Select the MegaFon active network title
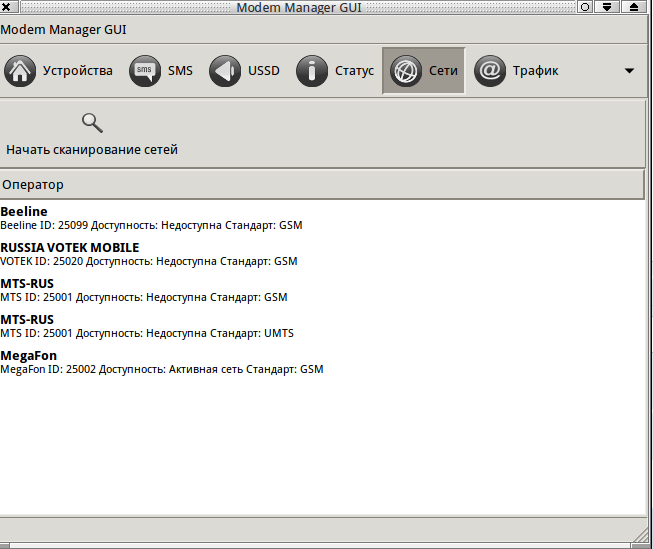Viewport: 653px width, 549px height. click(28, 356)
